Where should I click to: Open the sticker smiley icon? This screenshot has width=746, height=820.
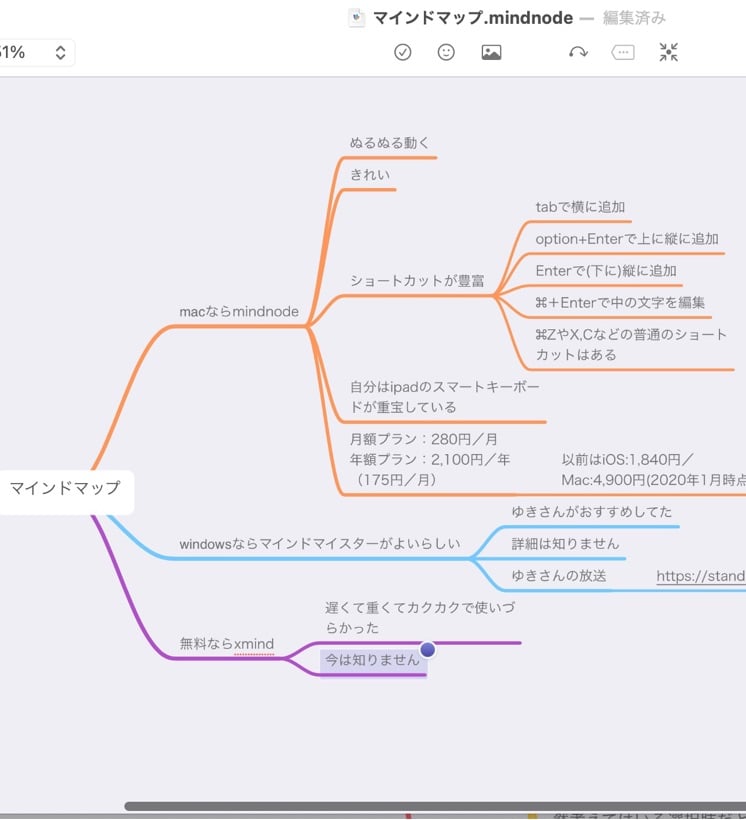[446, 52]
